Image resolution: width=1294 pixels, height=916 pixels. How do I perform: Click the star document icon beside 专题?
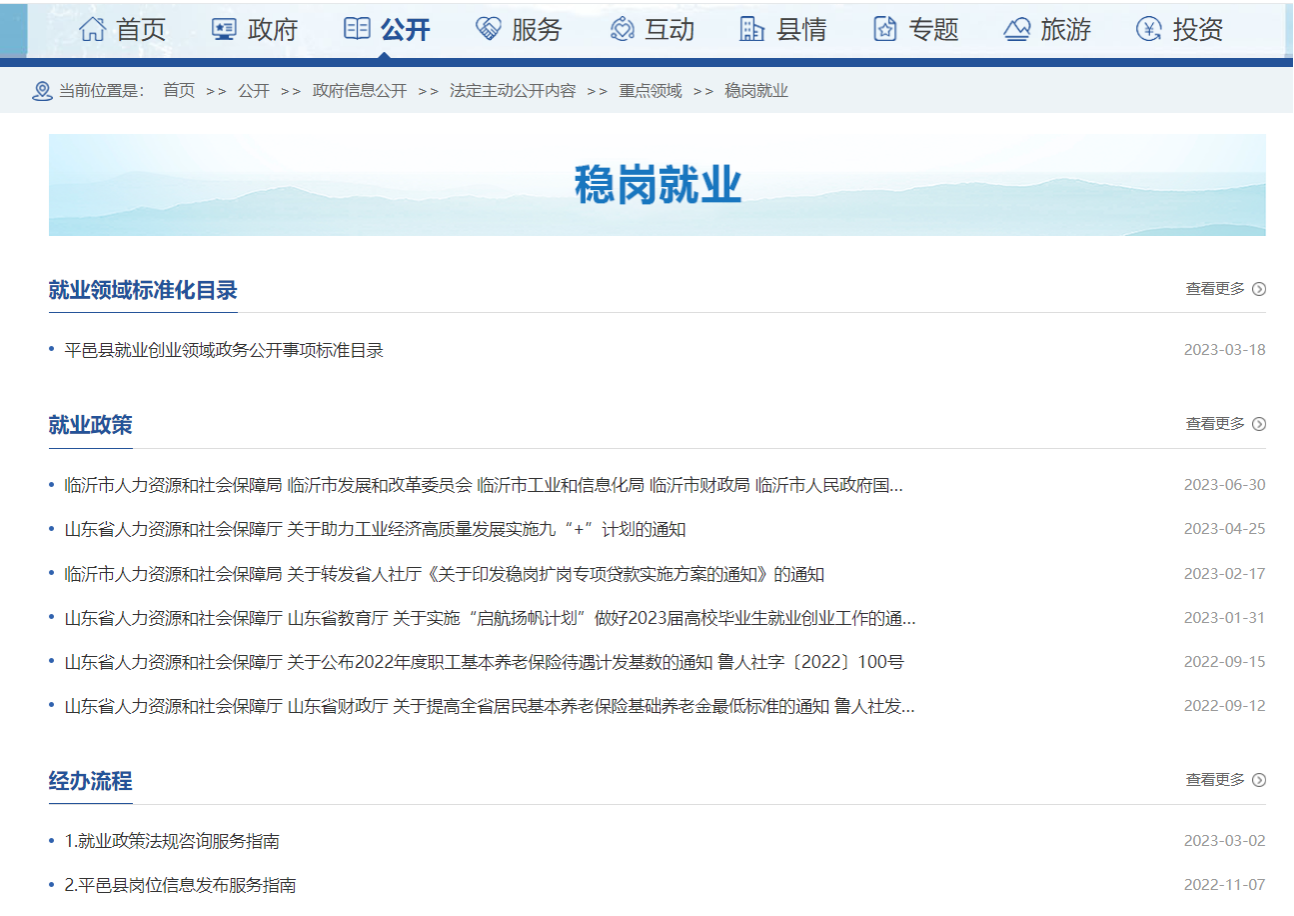(x=885, y=30)
